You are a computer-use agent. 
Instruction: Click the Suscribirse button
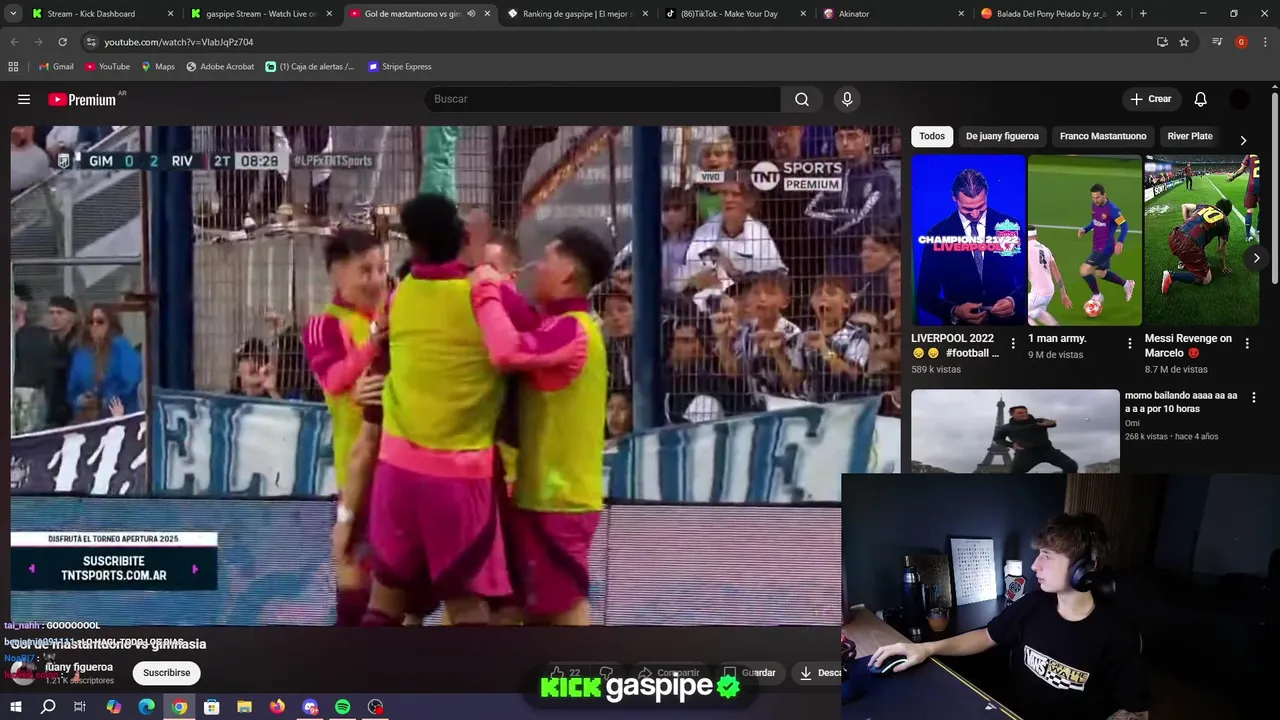pos(166,673)
